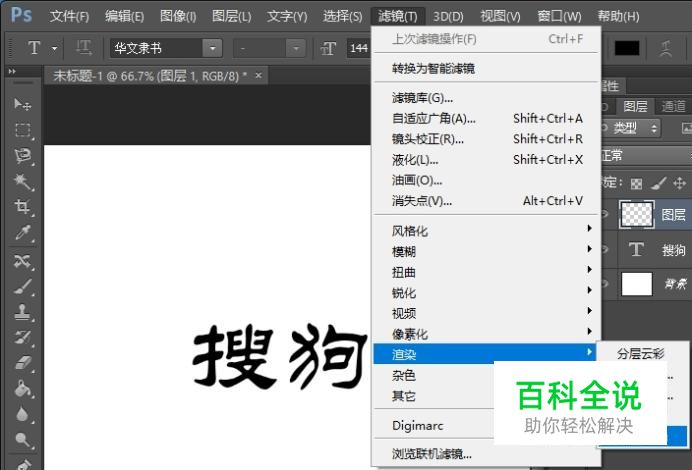Open the 帮助(H) menu
The image size is (692, 470).
click(618, 16)
